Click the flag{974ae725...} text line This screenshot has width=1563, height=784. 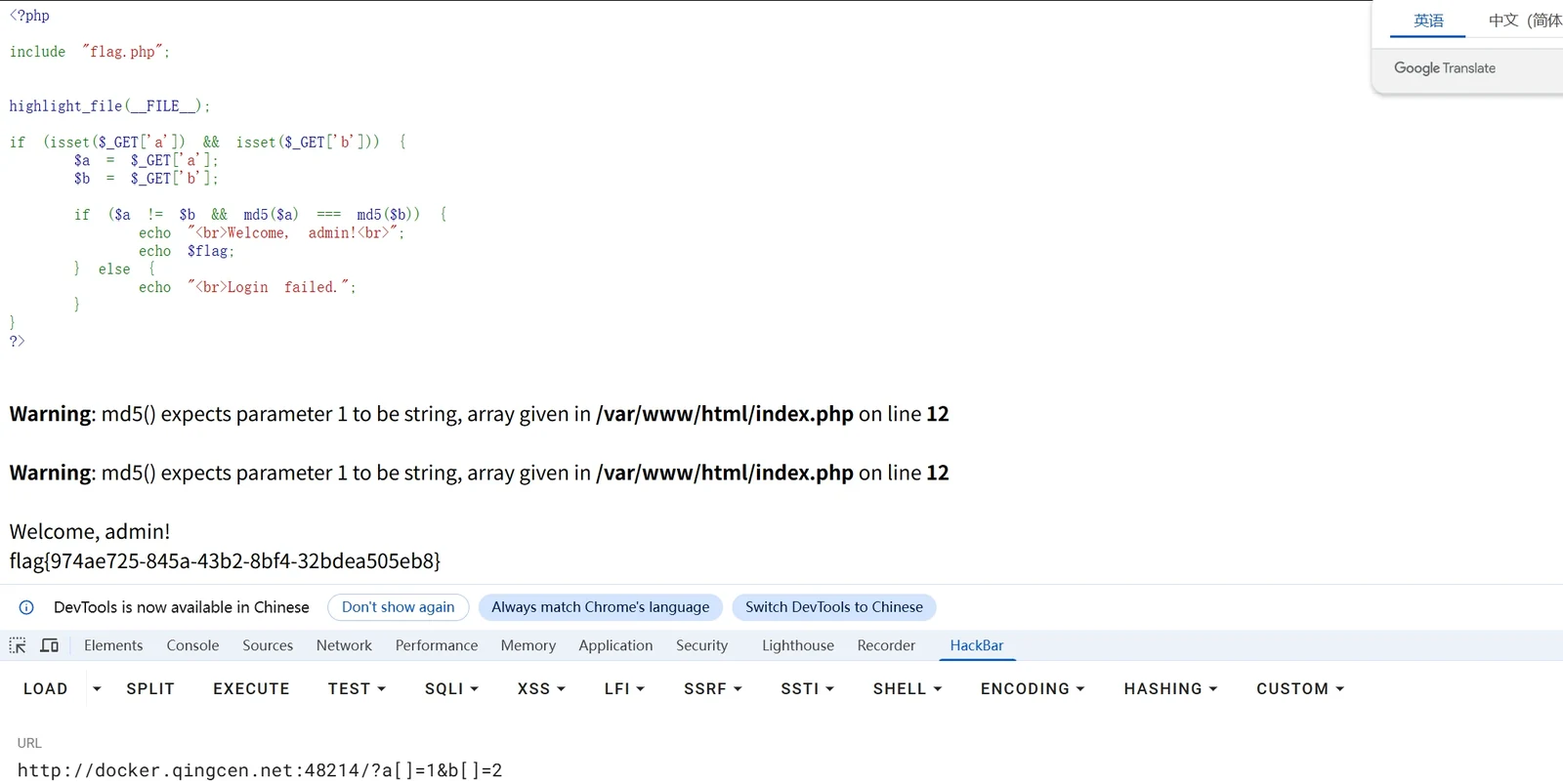coord(225,561)
